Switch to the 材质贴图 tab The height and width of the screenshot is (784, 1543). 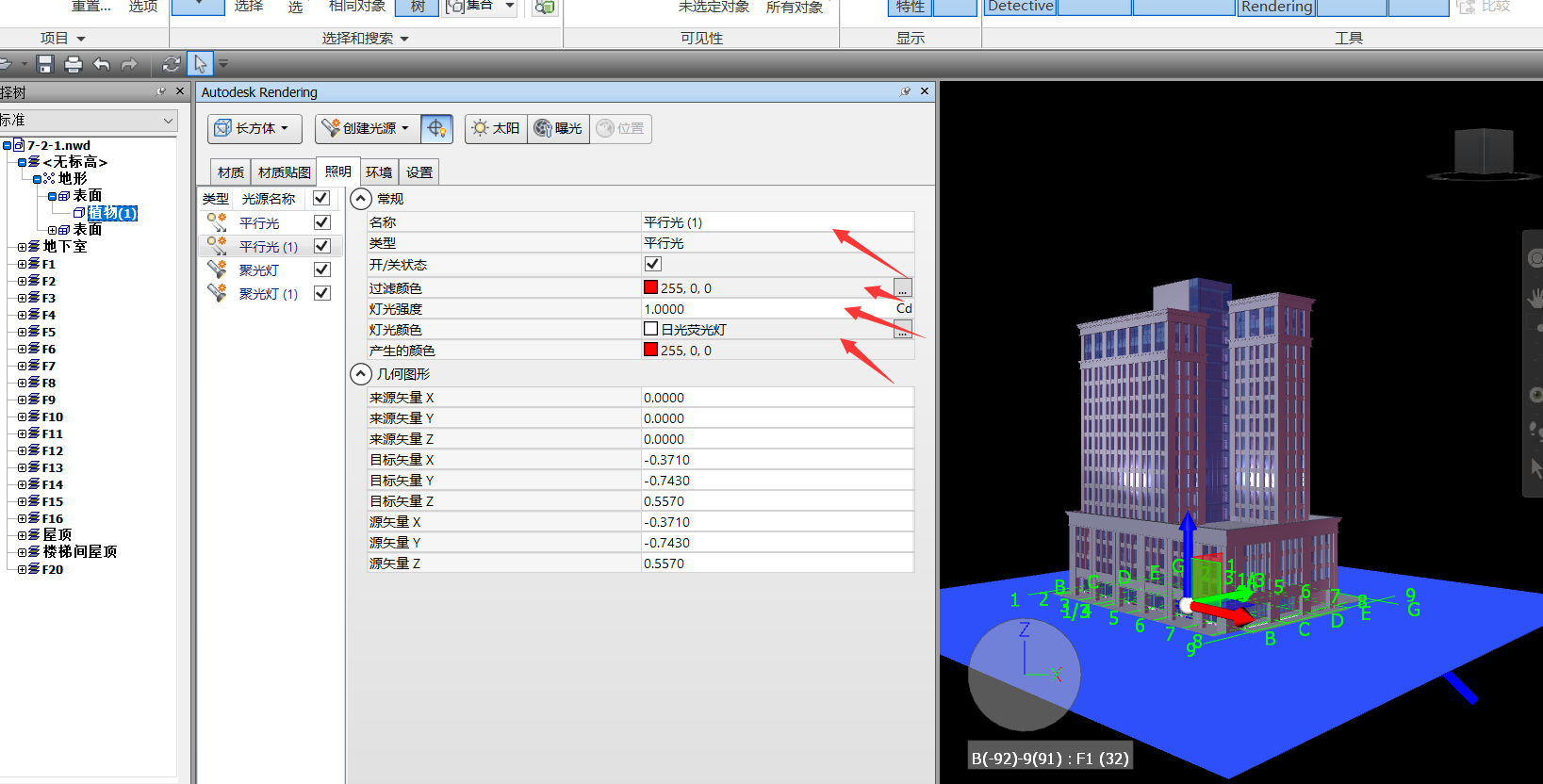pyautogui.click(x=285, y=172)
